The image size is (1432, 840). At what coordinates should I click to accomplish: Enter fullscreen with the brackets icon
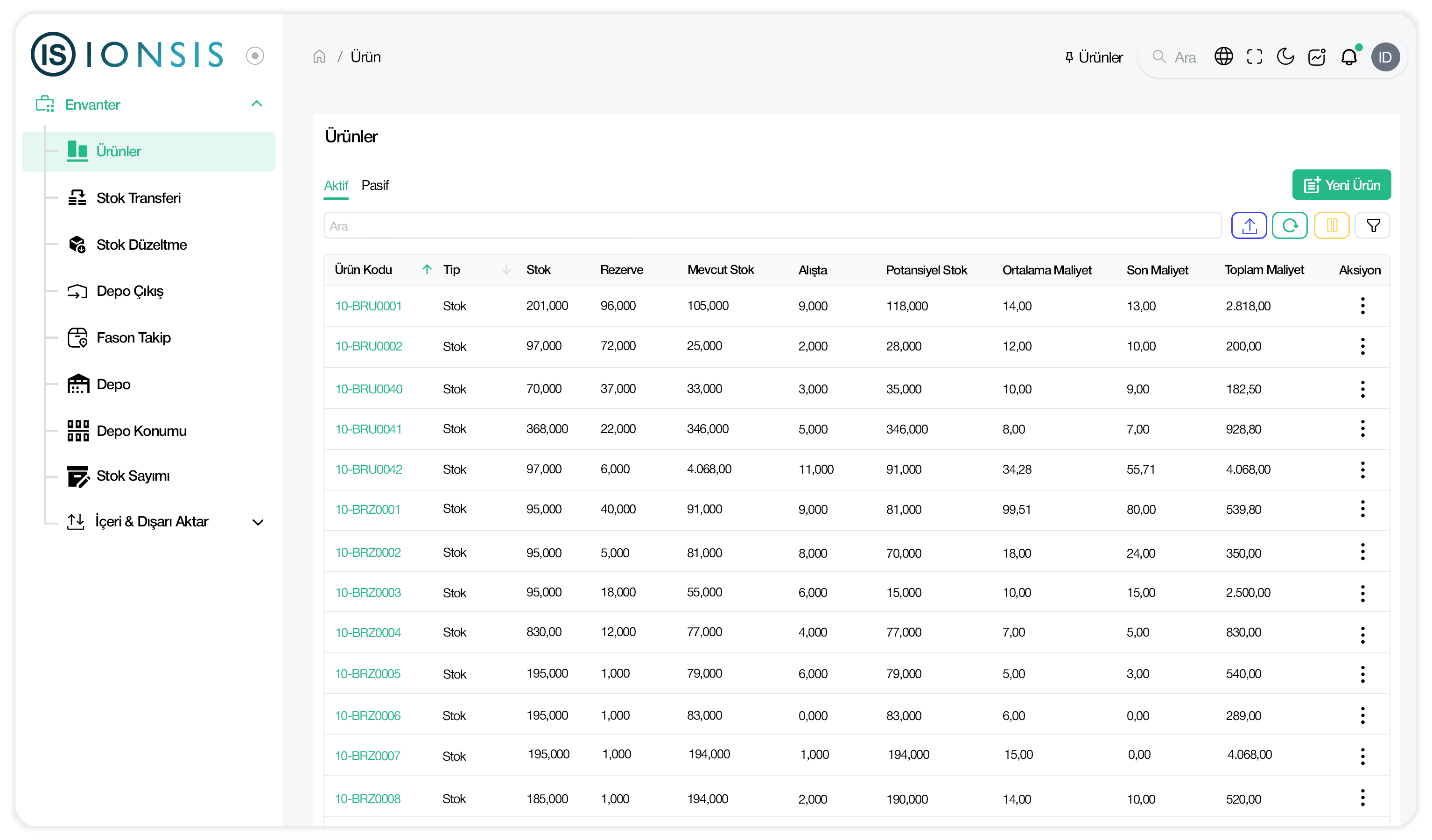tap(1254, 57)
